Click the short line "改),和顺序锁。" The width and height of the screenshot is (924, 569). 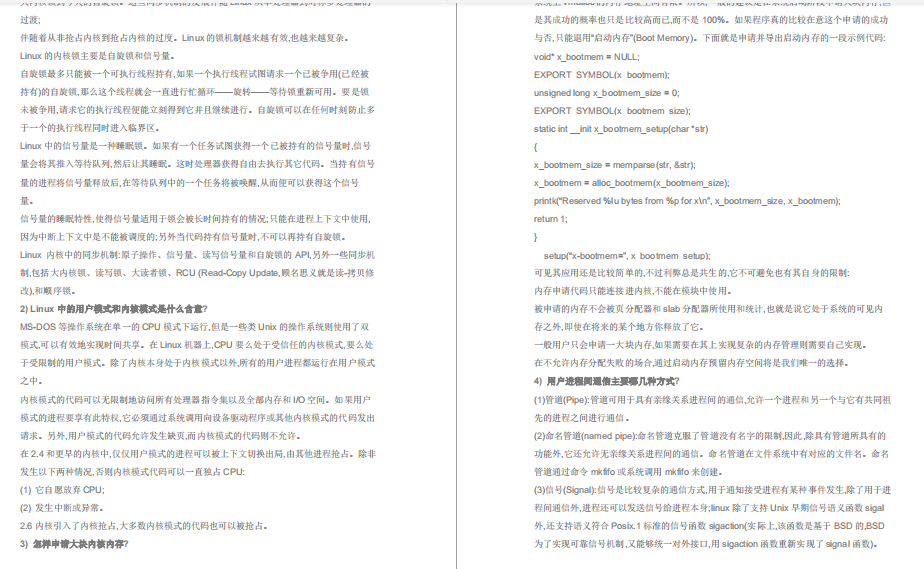point(48,290)
